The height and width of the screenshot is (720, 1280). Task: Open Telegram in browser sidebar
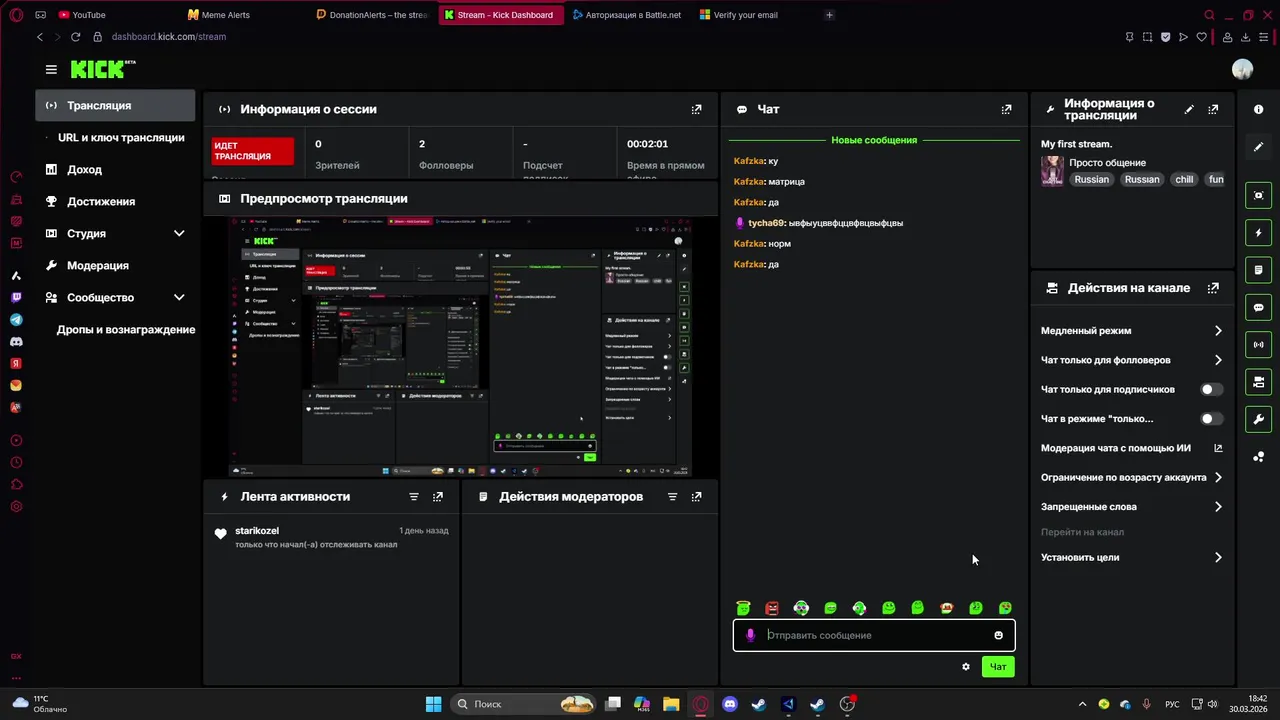[16, 320]
